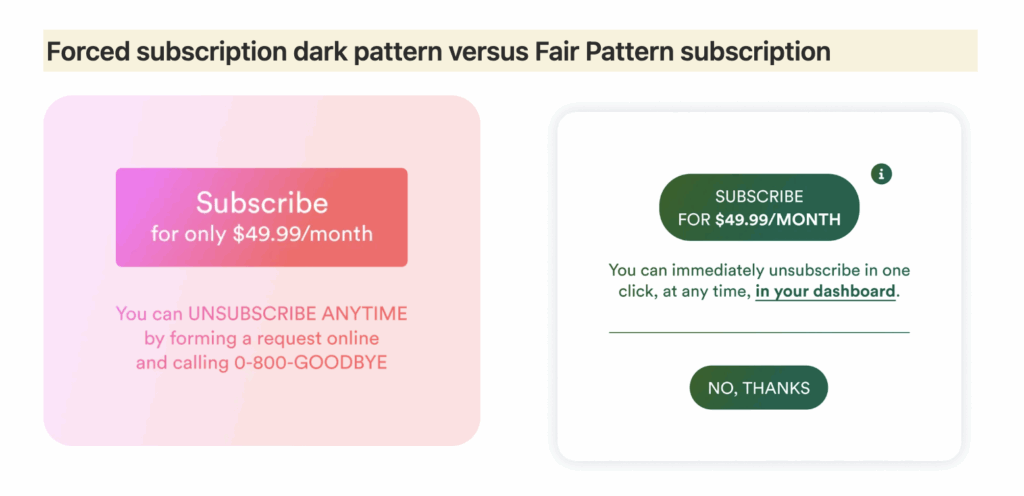Click the bold $49.99/MONTH text

(778, 219)
